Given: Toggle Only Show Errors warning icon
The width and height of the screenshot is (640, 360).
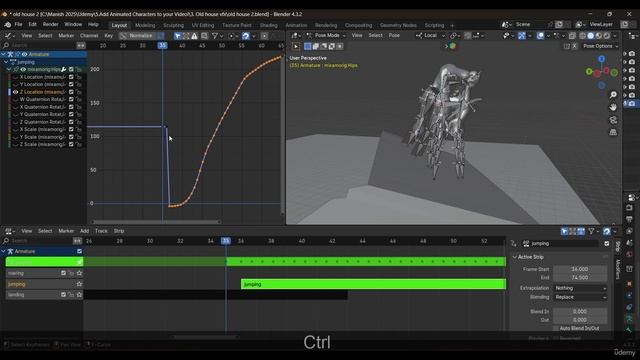Looking at the screenshot, I should [194, 36].
